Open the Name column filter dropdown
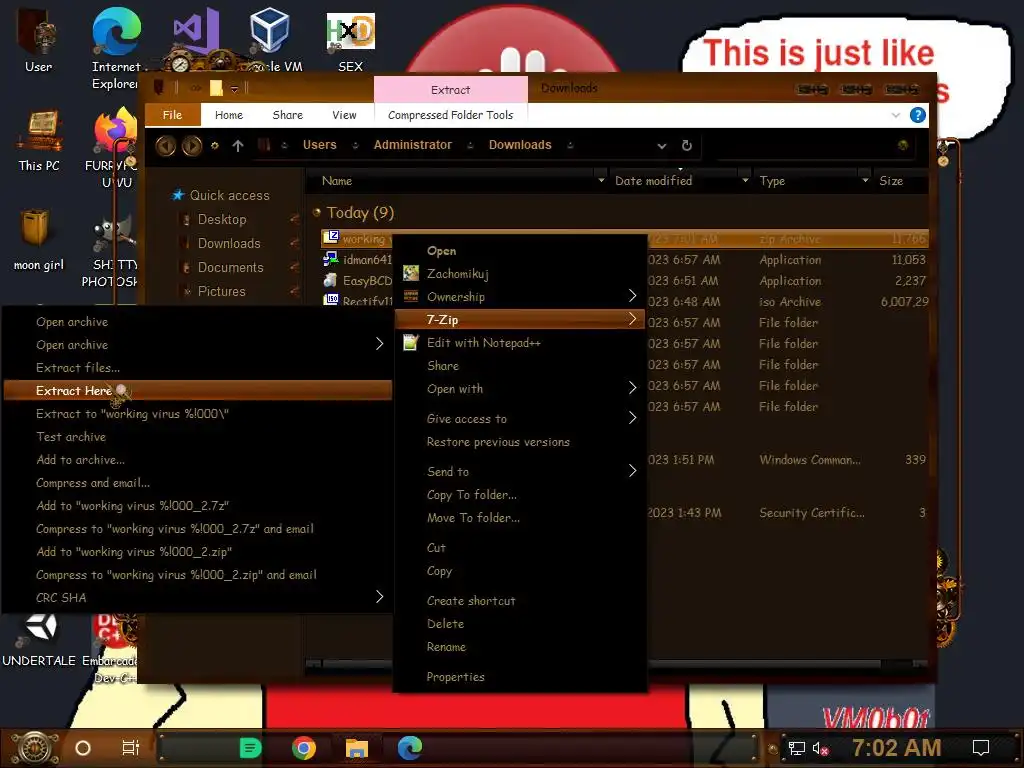The height and width of the screenshot is (768, 1024). pos(601,180)
